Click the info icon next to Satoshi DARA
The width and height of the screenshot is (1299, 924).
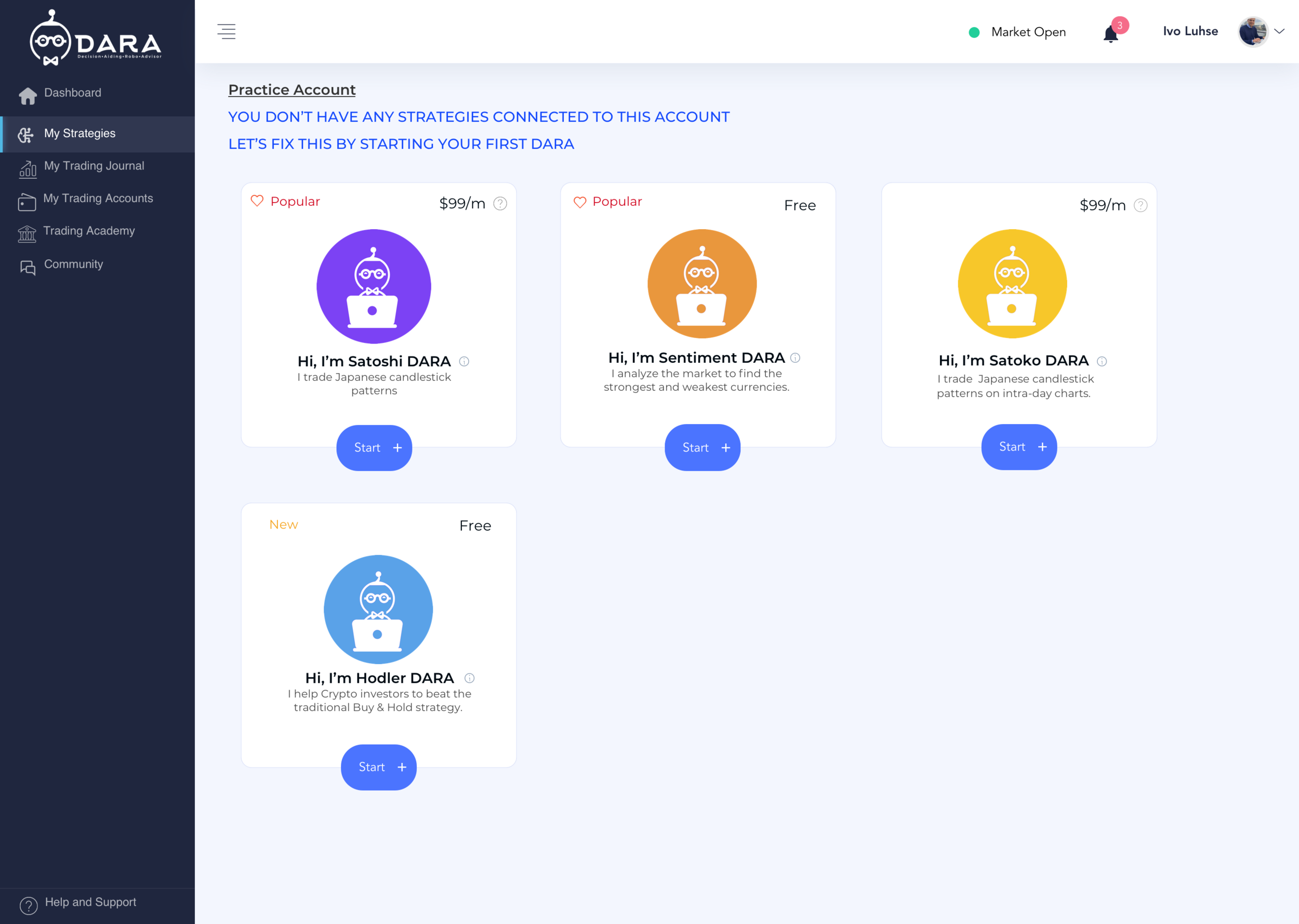[464, 361]
